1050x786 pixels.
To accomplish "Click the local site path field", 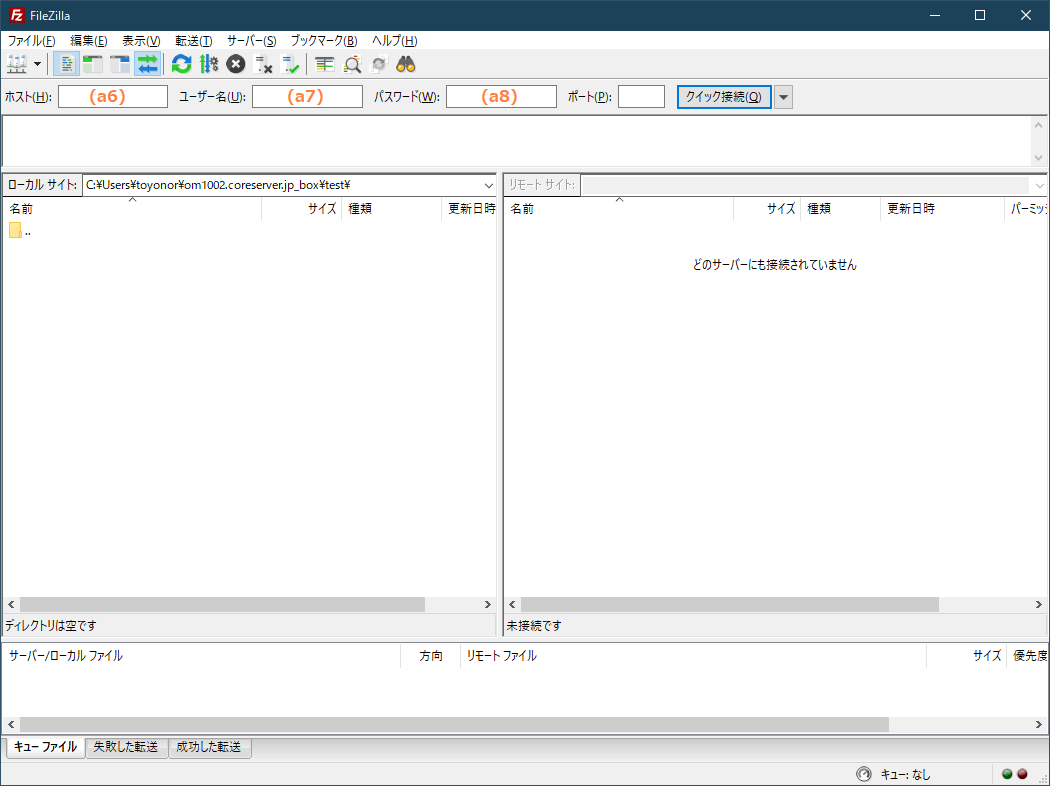I will 281,185.
